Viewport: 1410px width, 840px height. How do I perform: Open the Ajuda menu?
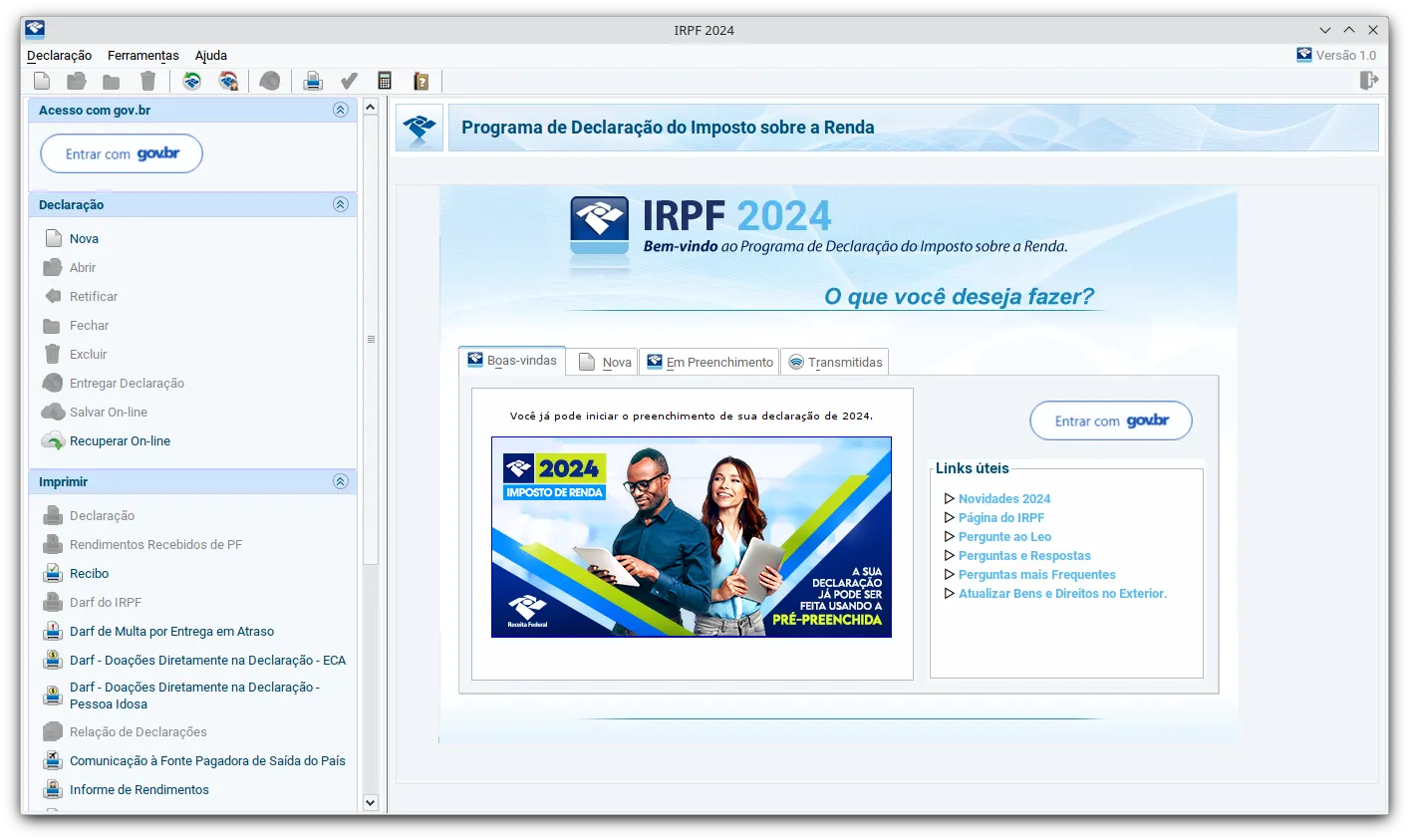click(211, 56)
